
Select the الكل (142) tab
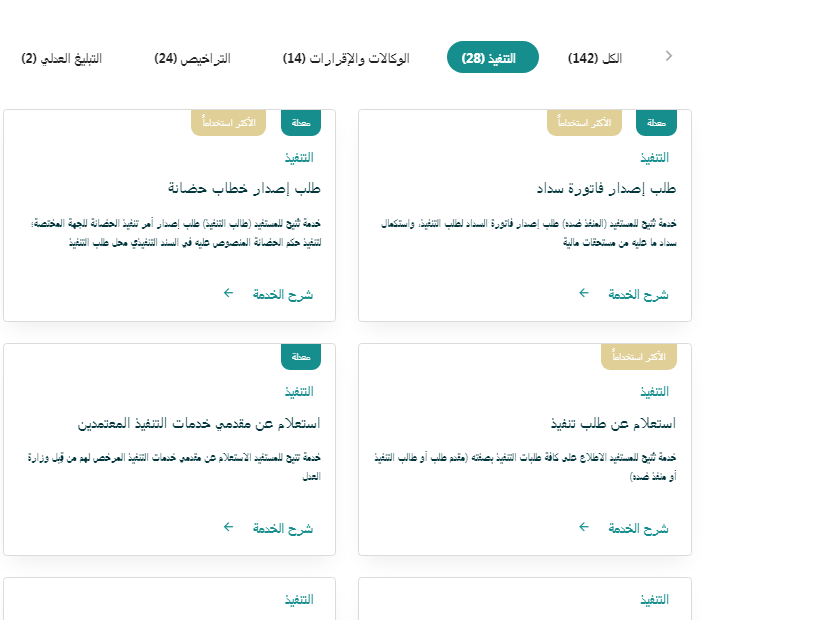[x=594, y=58]
